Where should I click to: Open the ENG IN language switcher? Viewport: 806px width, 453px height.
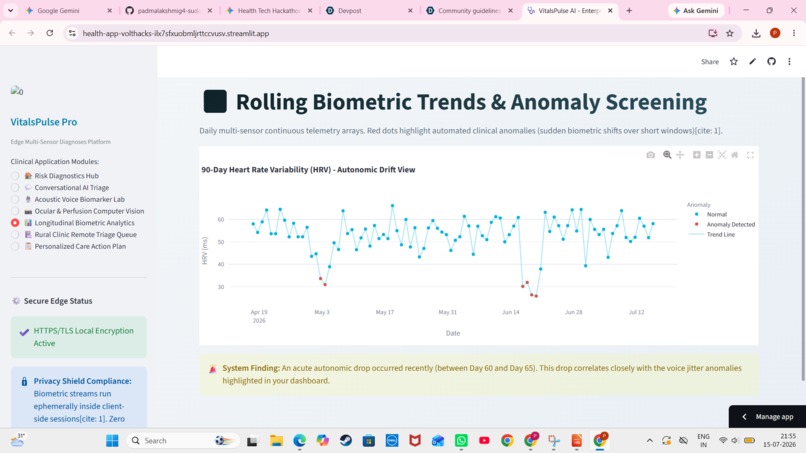703,441
